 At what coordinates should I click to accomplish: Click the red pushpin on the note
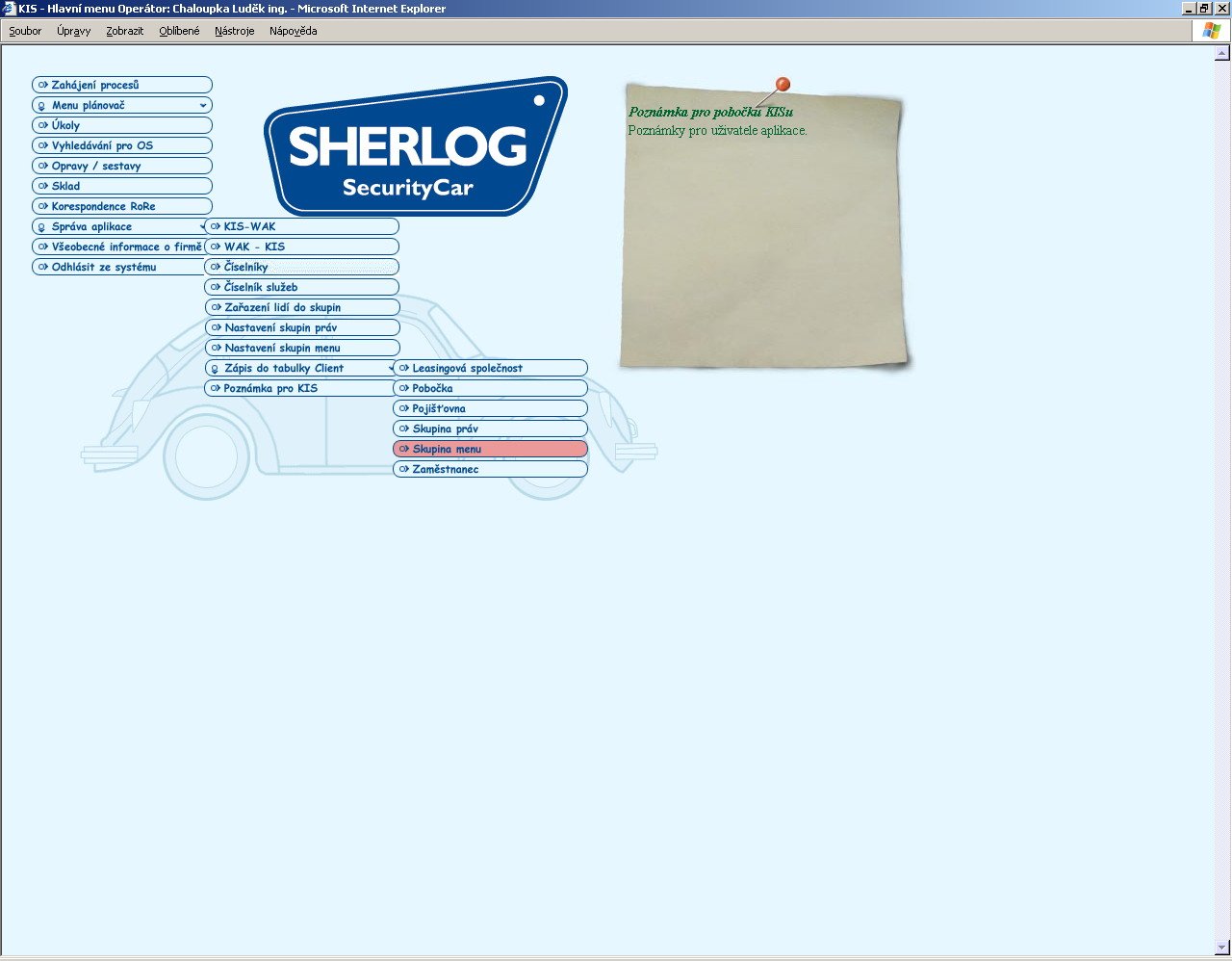click(783, 85)
